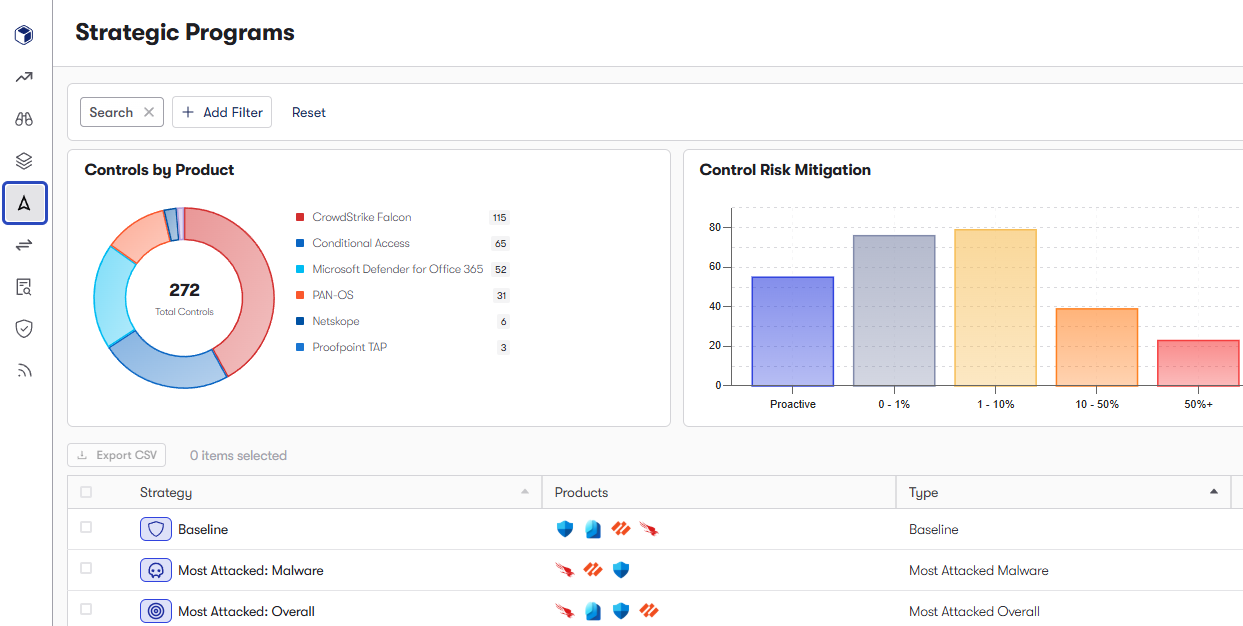Open the document search sidebar icon

[24, 287]
